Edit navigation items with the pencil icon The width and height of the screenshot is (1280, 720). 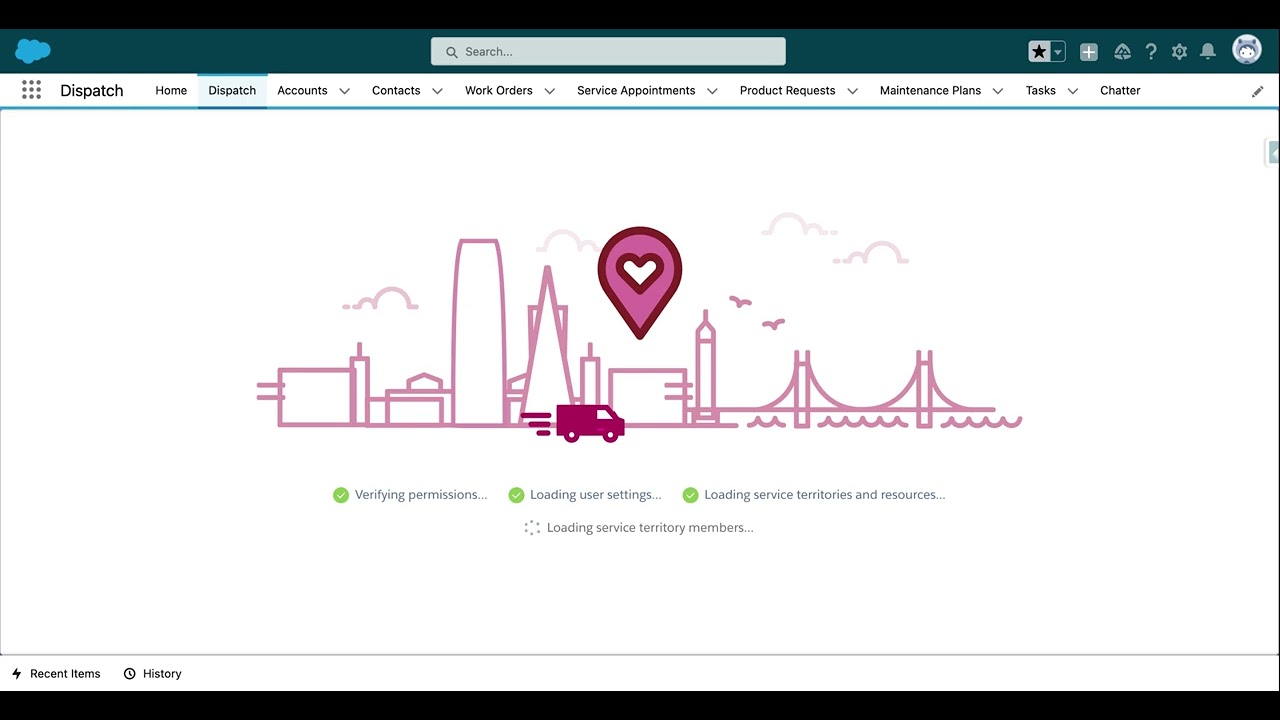[x=1258, y=91]
